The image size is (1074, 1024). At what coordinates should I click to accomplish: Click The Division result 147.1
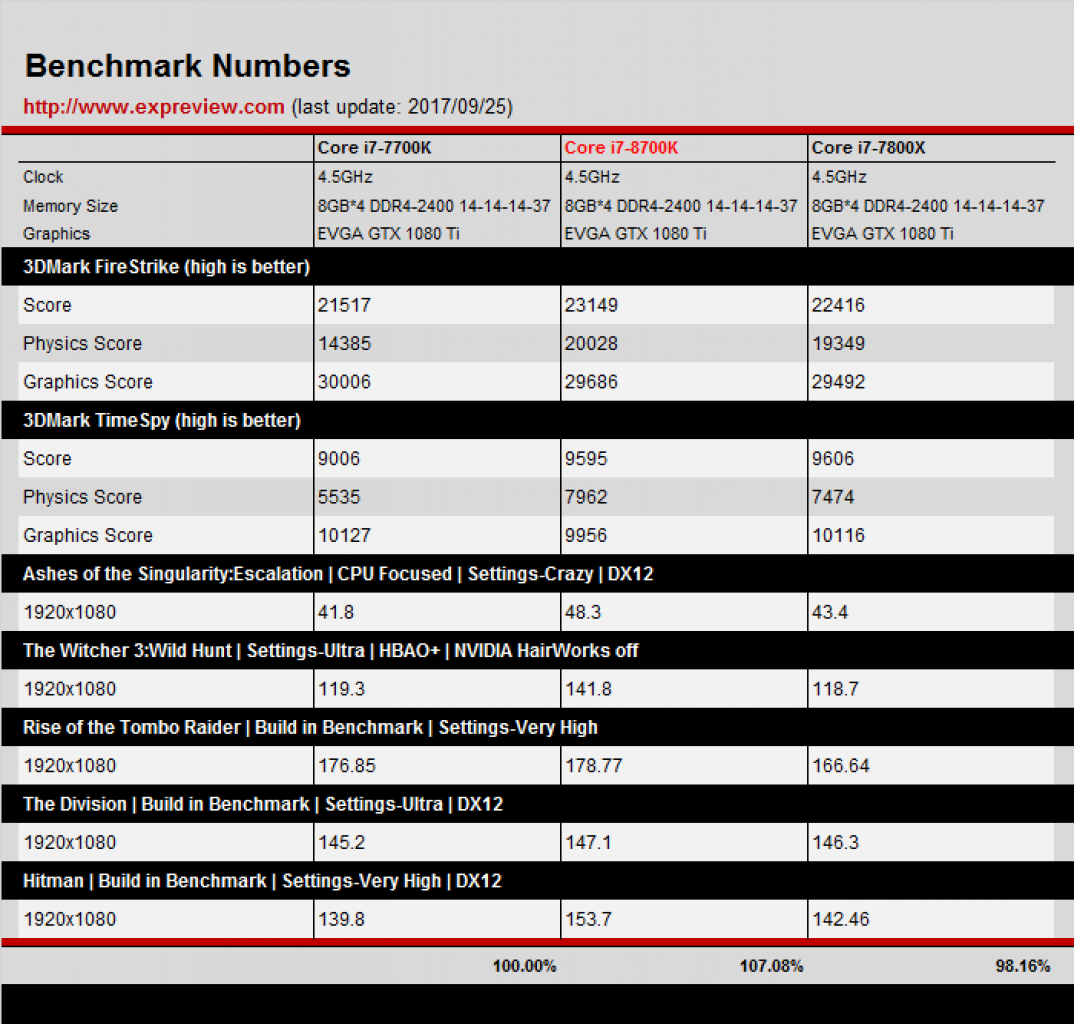tap(588, 842)
